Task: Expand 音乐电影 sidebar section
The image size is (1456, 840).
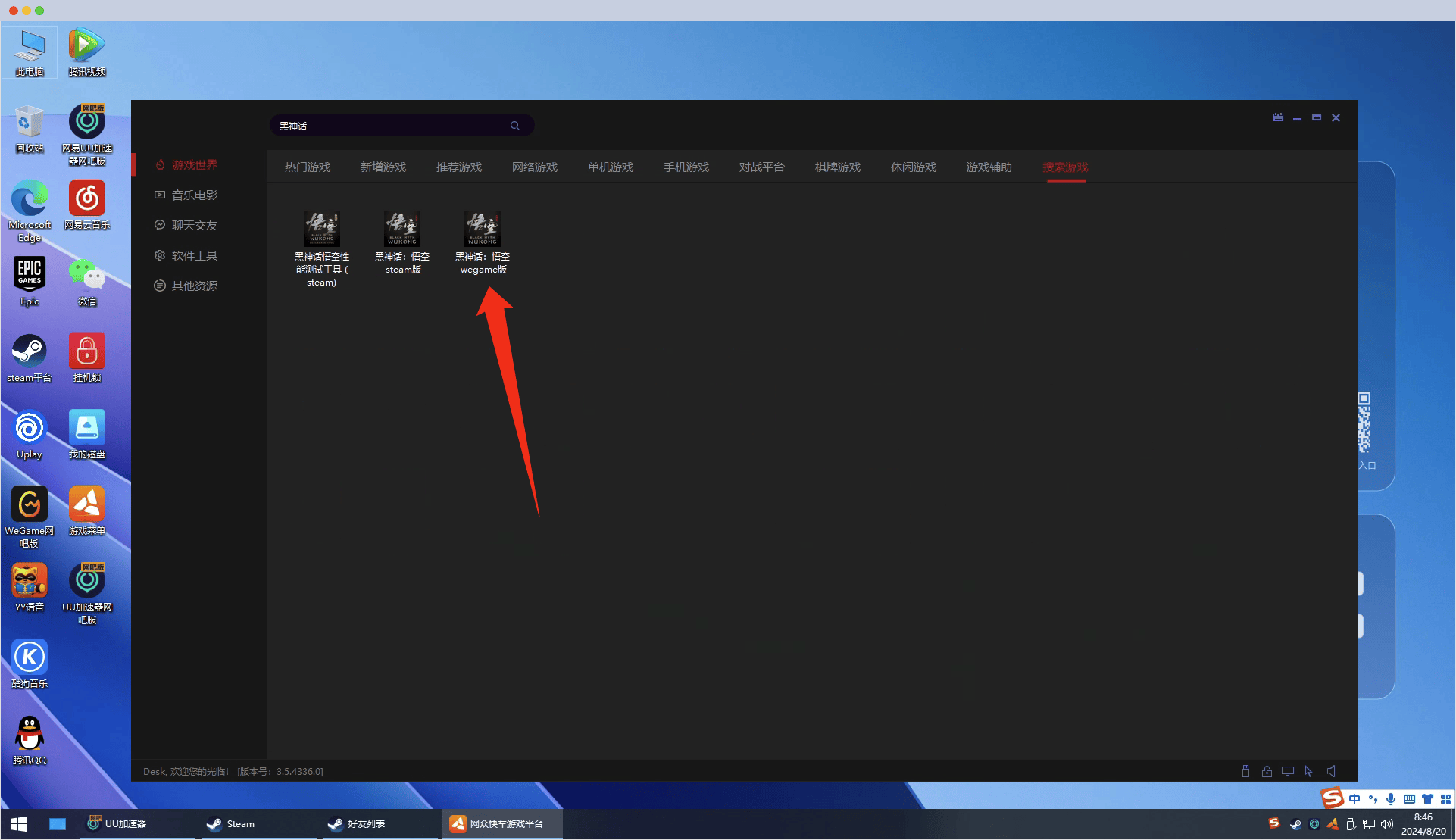Action: (x=192, y=195)
